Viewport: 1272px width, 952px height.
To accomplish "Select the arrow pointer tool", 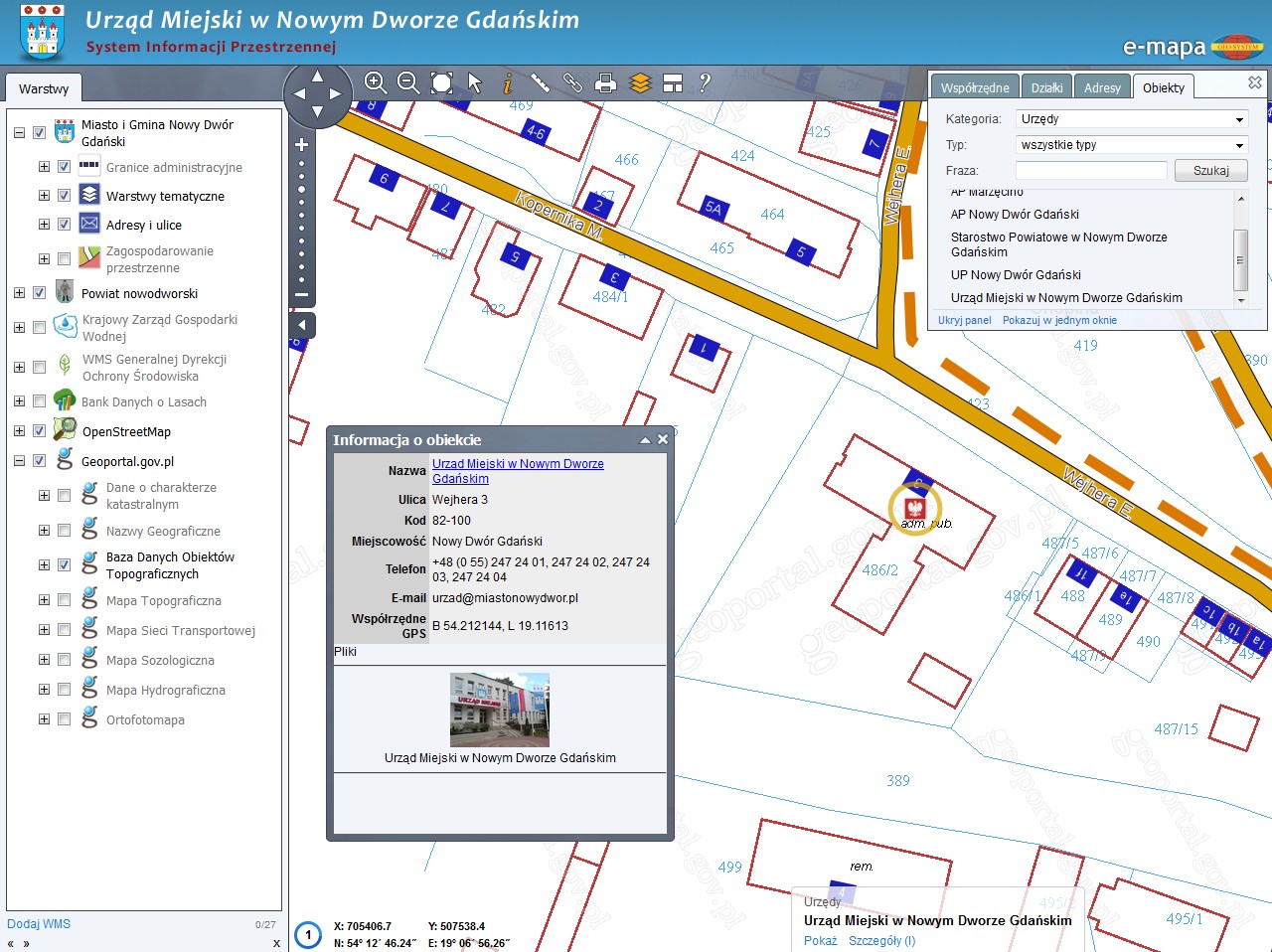I will 475,82.
